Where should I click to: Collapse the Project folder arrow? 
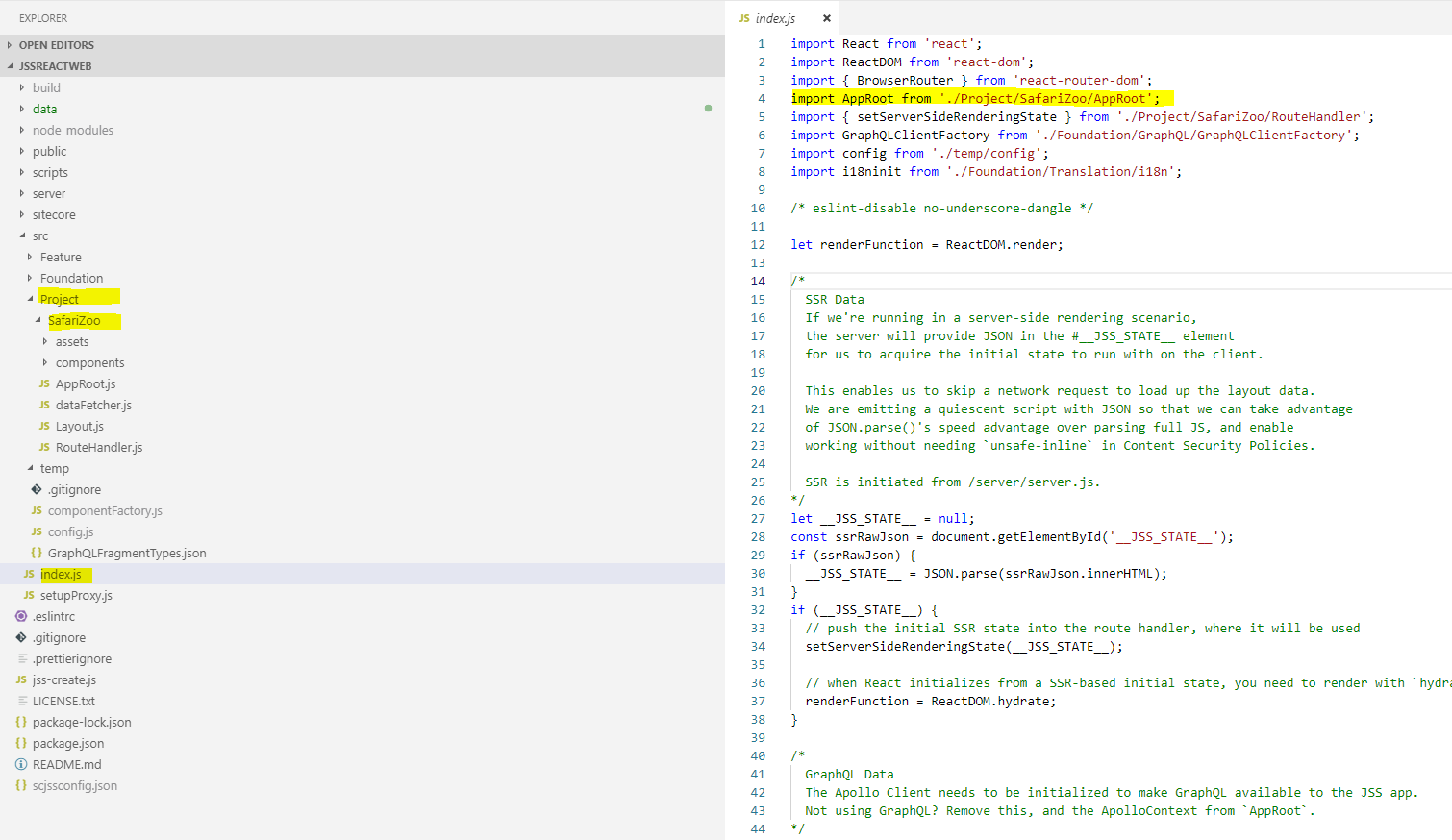(30, 299)
